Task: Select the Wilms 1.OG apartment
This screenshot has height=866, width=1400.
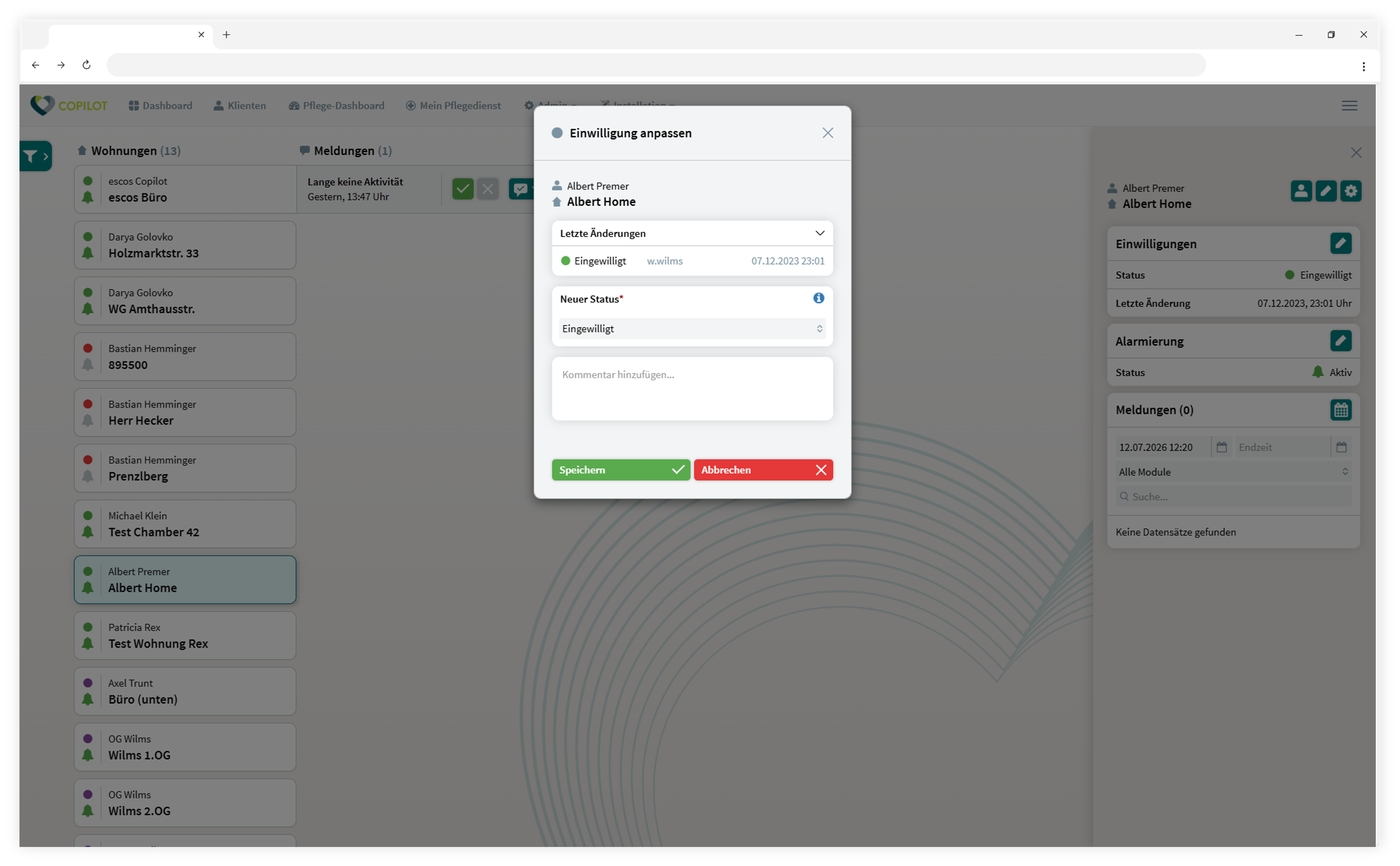Action: tap(185, 747)
